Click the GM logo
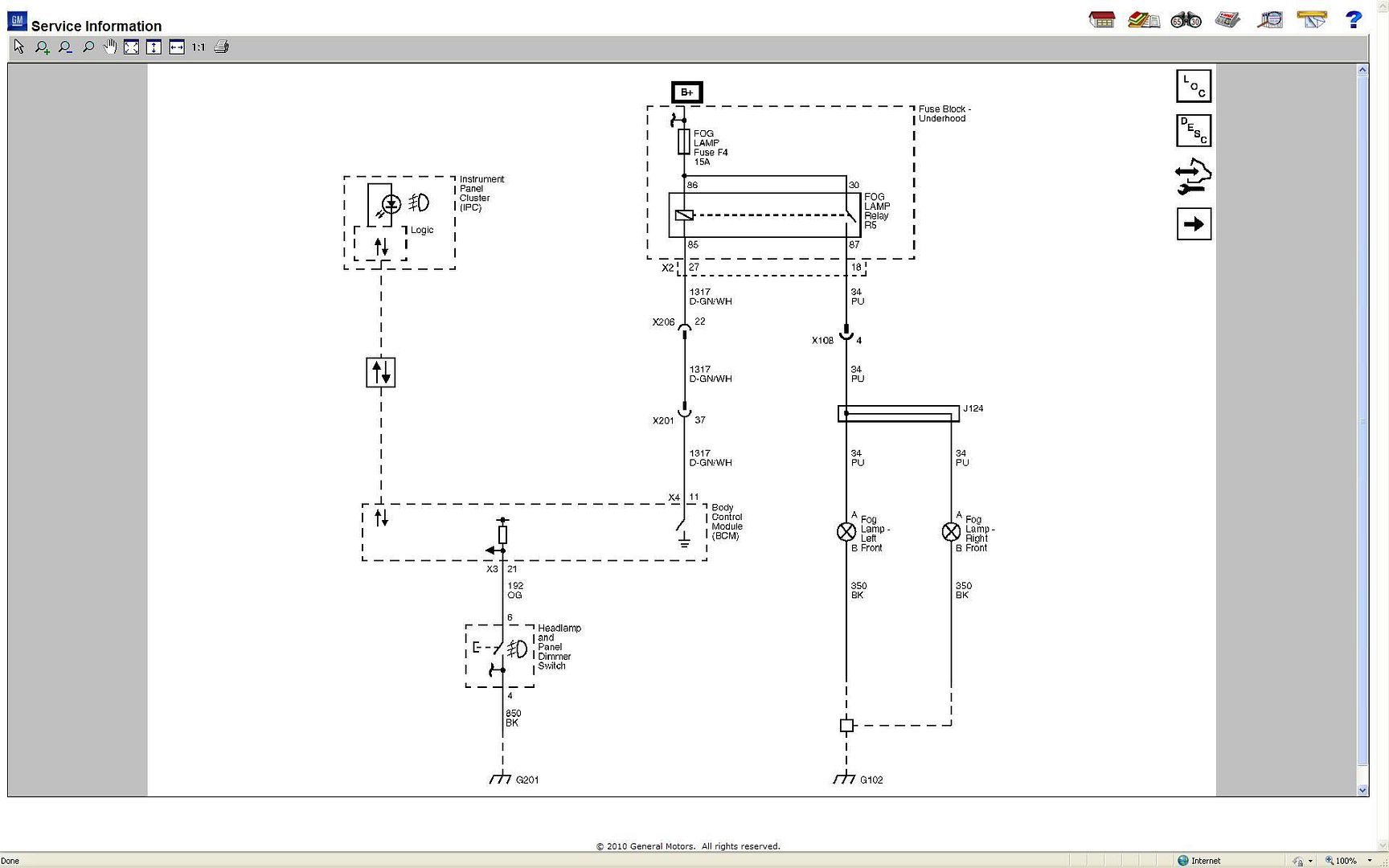The width and height of the screenshot is (1389, 868). tap(17, 22)
